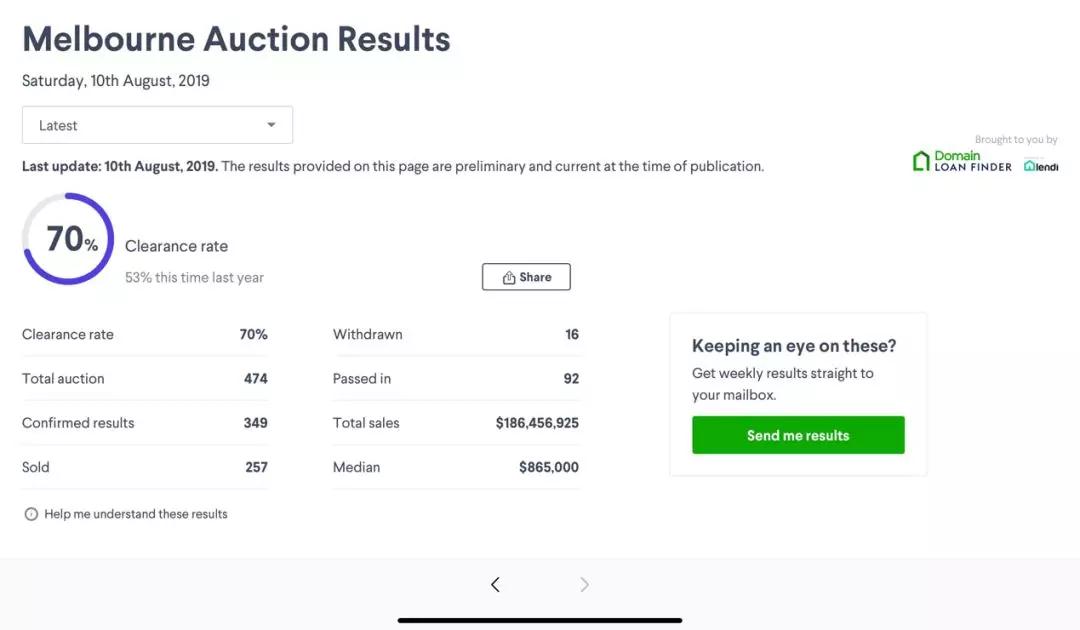This screenshot has width=1080, height=630.
Task: Click the 70% clearance rate gauge
Action: [68, 239]
